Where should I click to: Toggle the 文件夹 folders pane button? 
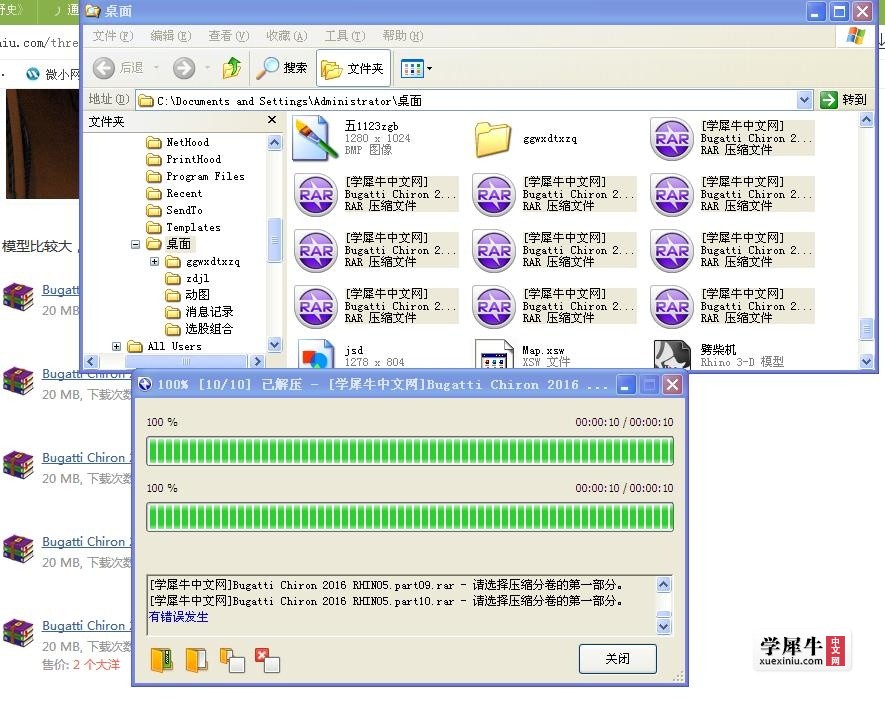click(x=353, y=69)
